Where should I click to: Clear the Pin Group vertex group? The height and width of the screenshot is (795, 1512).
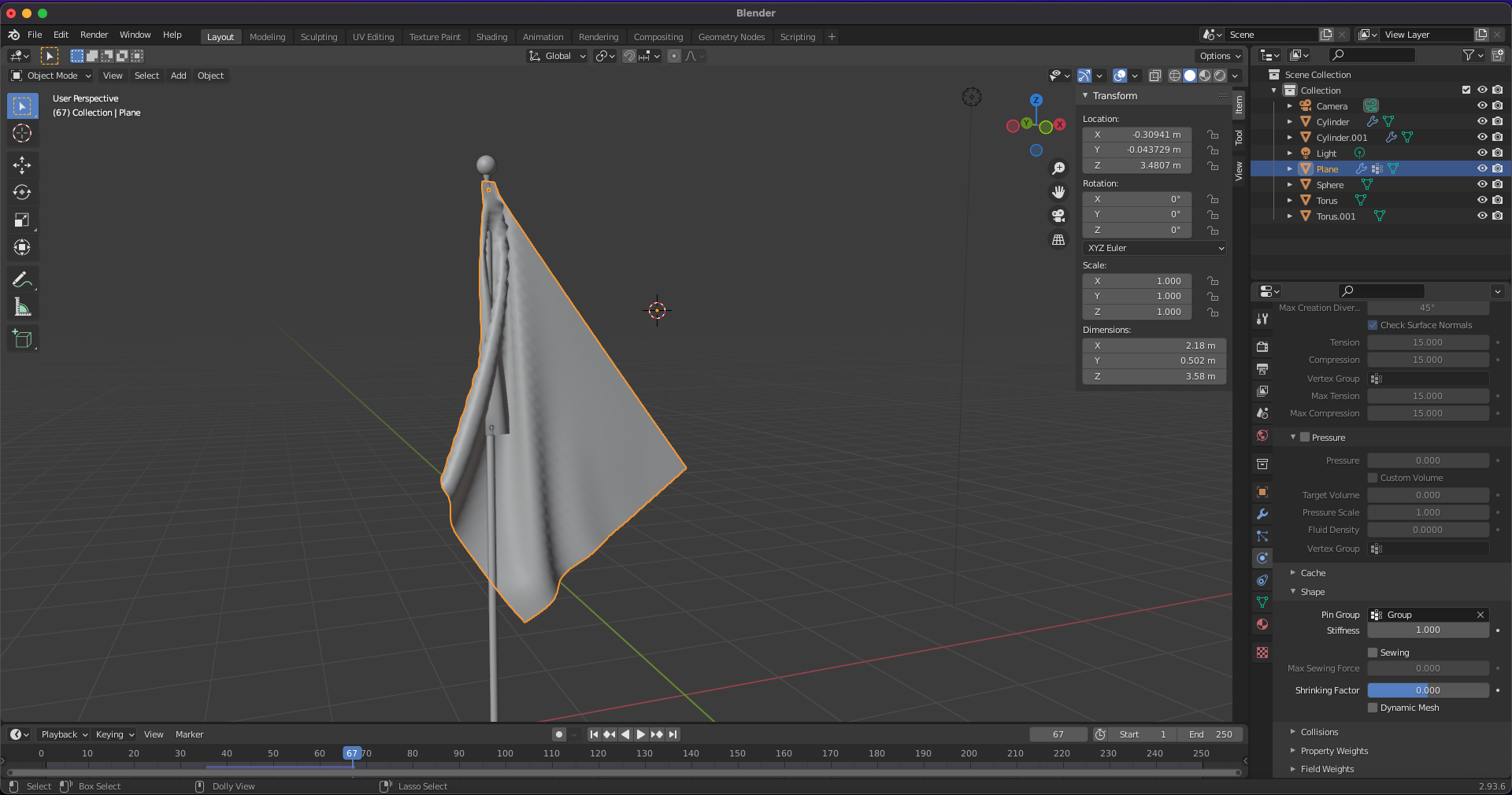click(1480, 615)
